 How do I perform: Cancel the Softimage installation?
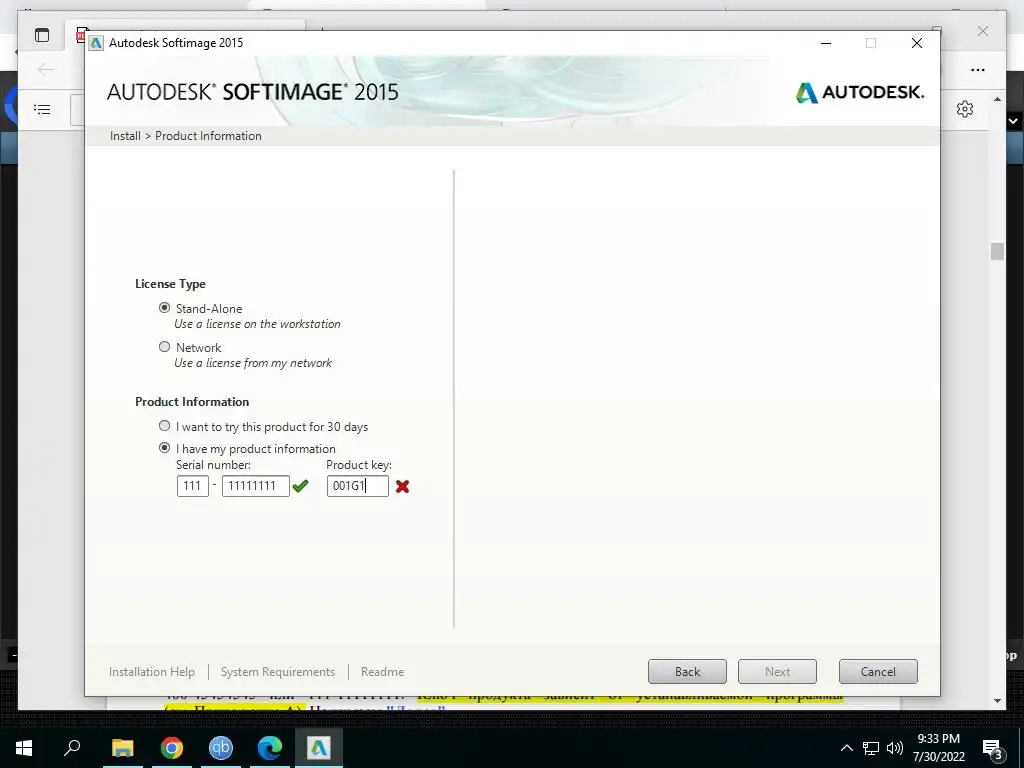[878, 671]
